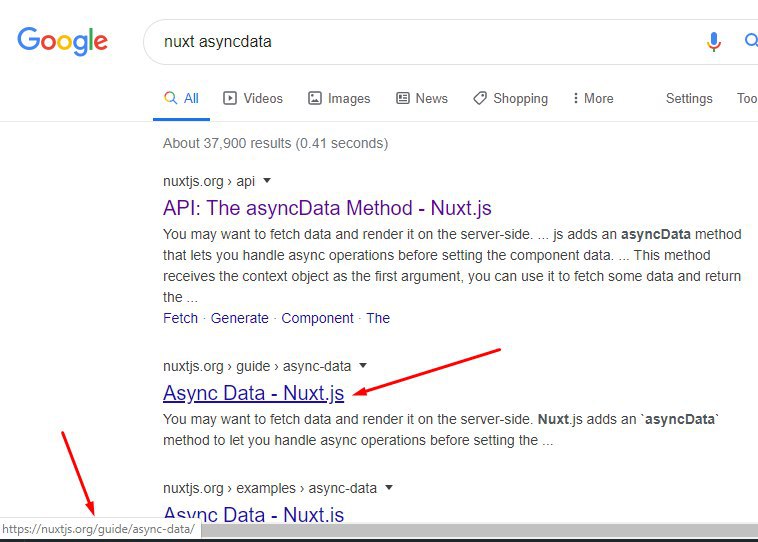Click the About 37,900 results text
This screenshot has height=542, width=758.
276,143
